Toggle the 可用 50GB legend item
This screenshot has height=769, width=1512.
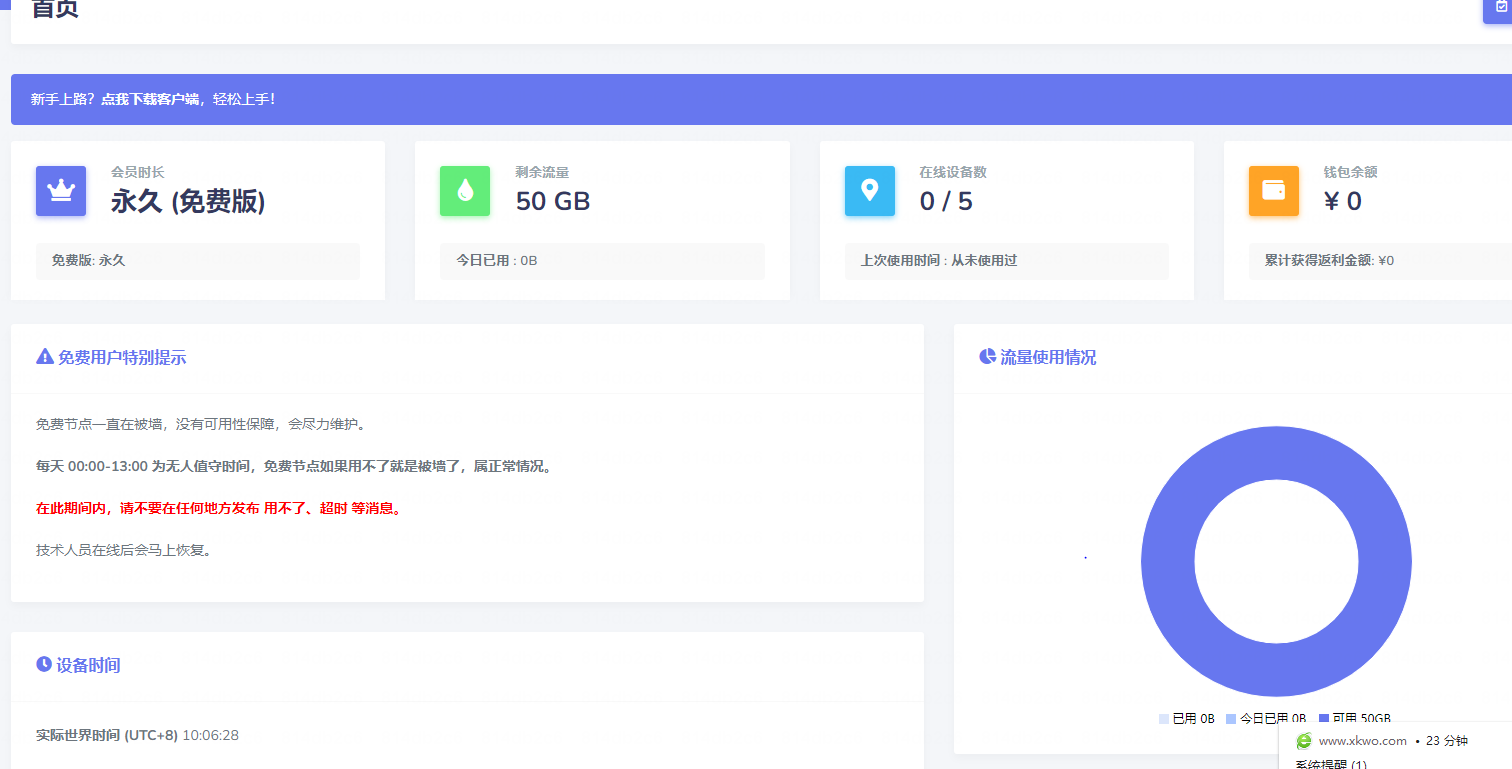tap(1355, 718)
